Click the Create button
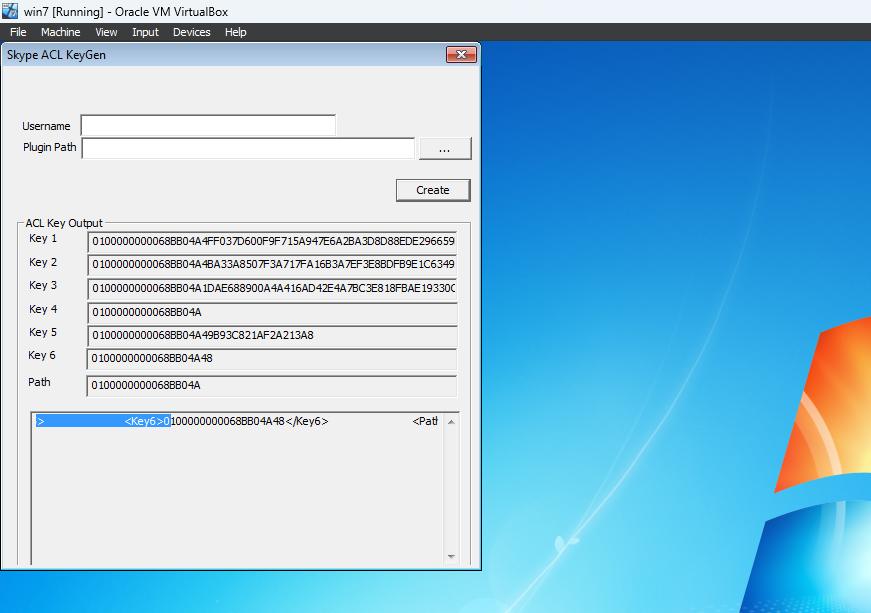The image size is (871, 613). tap(433, 190)
